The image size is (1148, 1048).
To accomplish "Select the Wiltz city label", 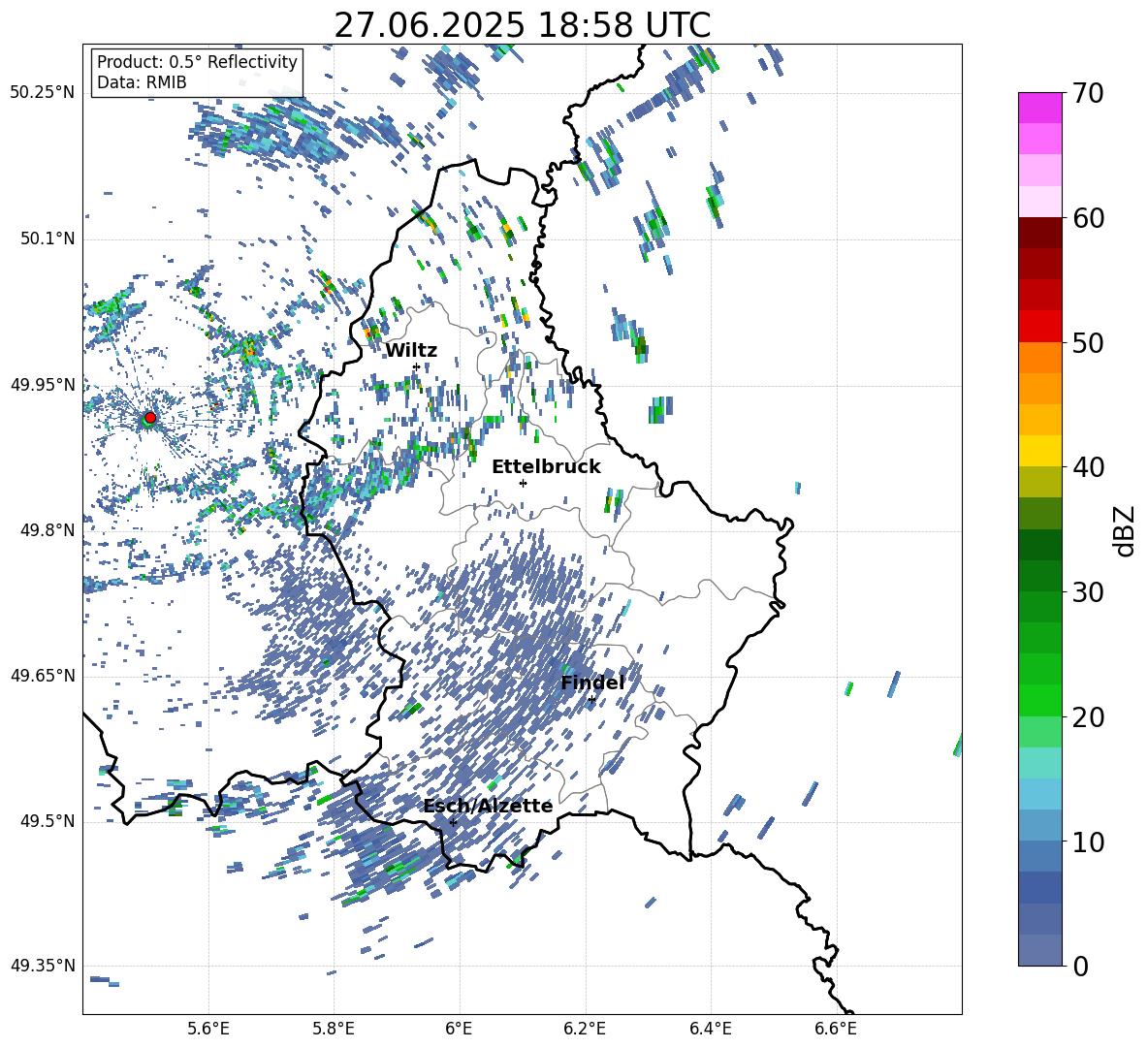I will pos(411,350).
